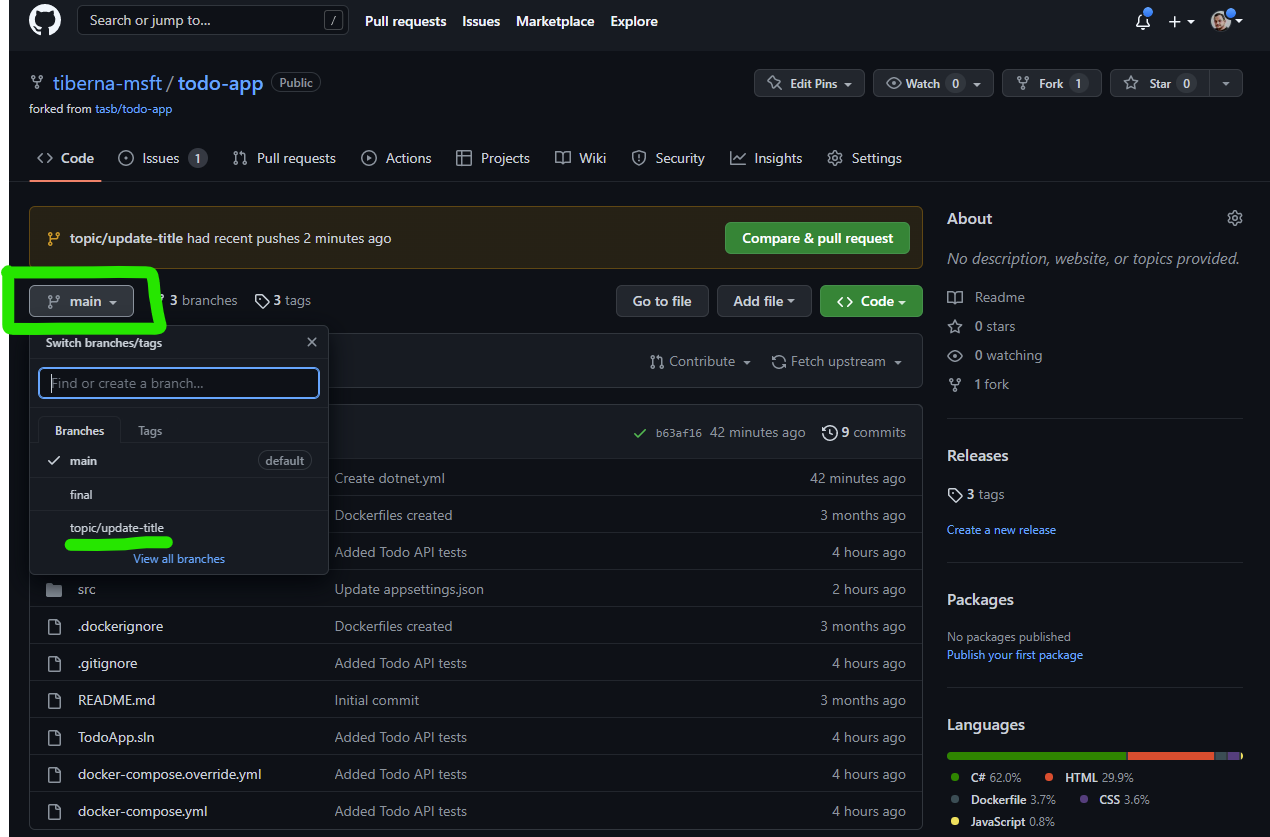Click the fork icon next to 1 fork

[x=954, y=384]
